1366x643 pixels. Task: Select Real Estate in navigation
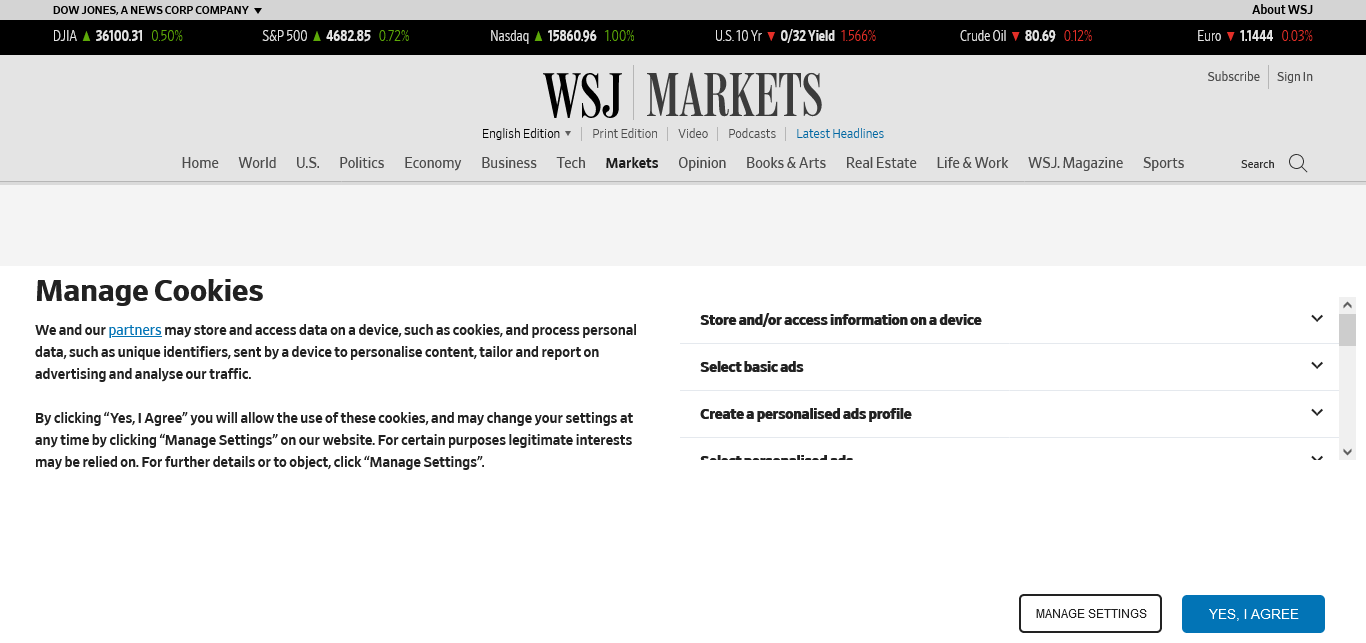click(x=881, y=163)
